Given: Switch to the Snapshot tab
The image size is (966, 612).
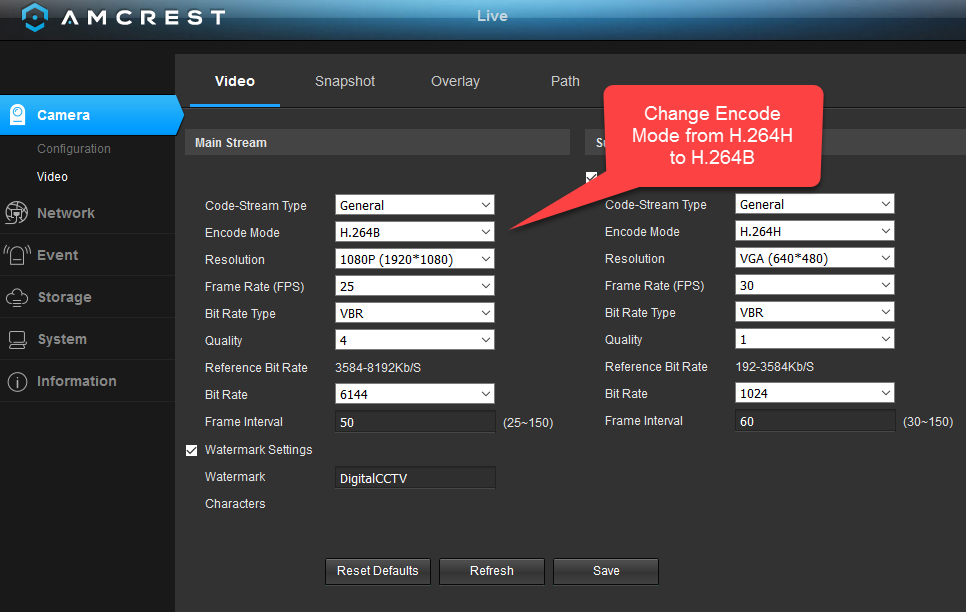Looking at the screenshot, I should tap(345, 81).
